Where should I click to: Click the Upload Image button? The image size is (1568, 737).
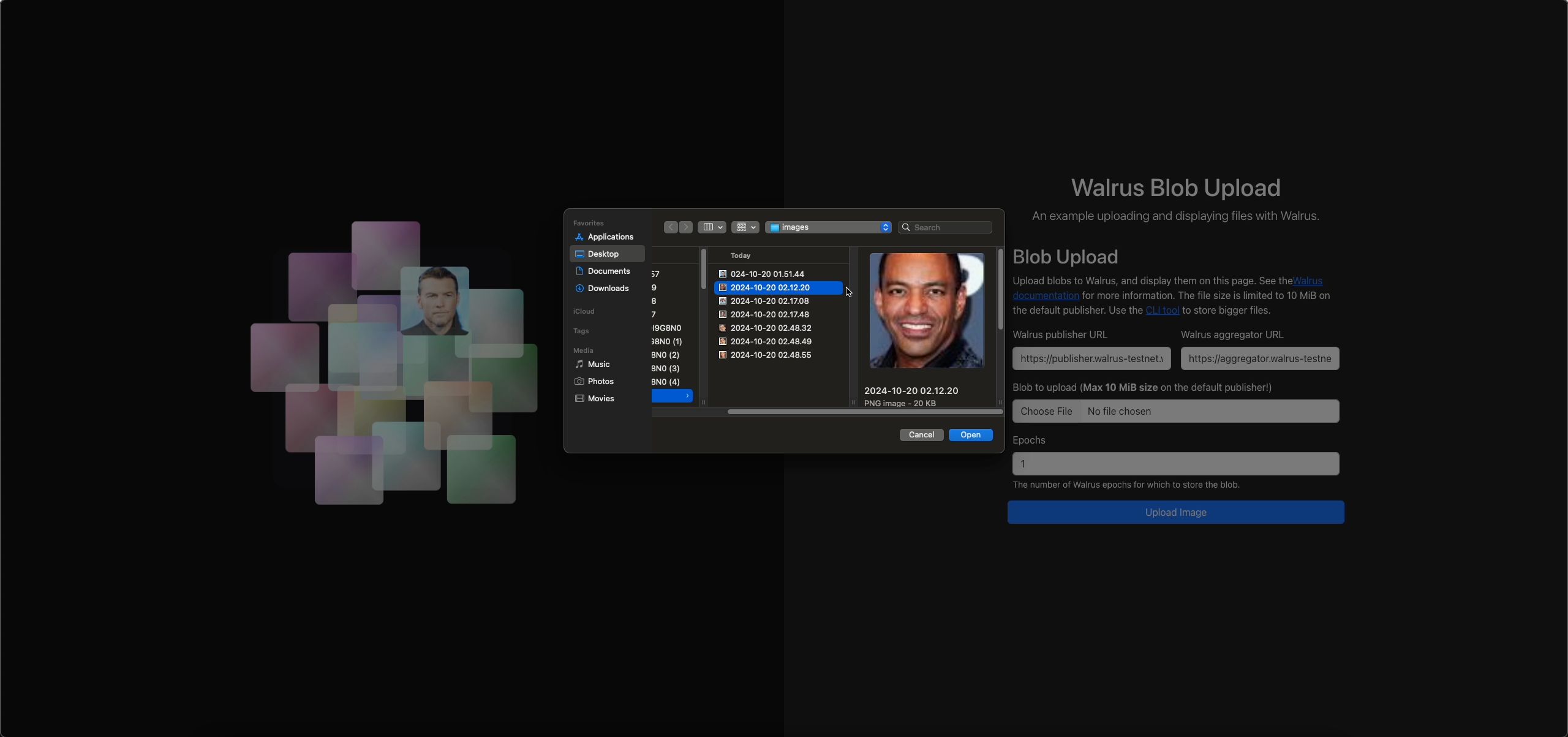(x=1175, y=512)
